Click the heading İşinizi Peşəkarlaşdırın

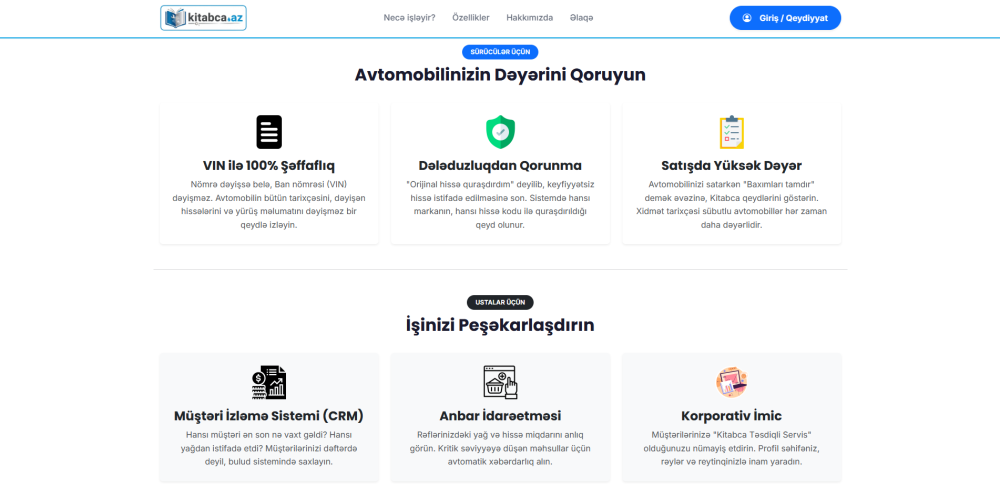coord(500,325)
